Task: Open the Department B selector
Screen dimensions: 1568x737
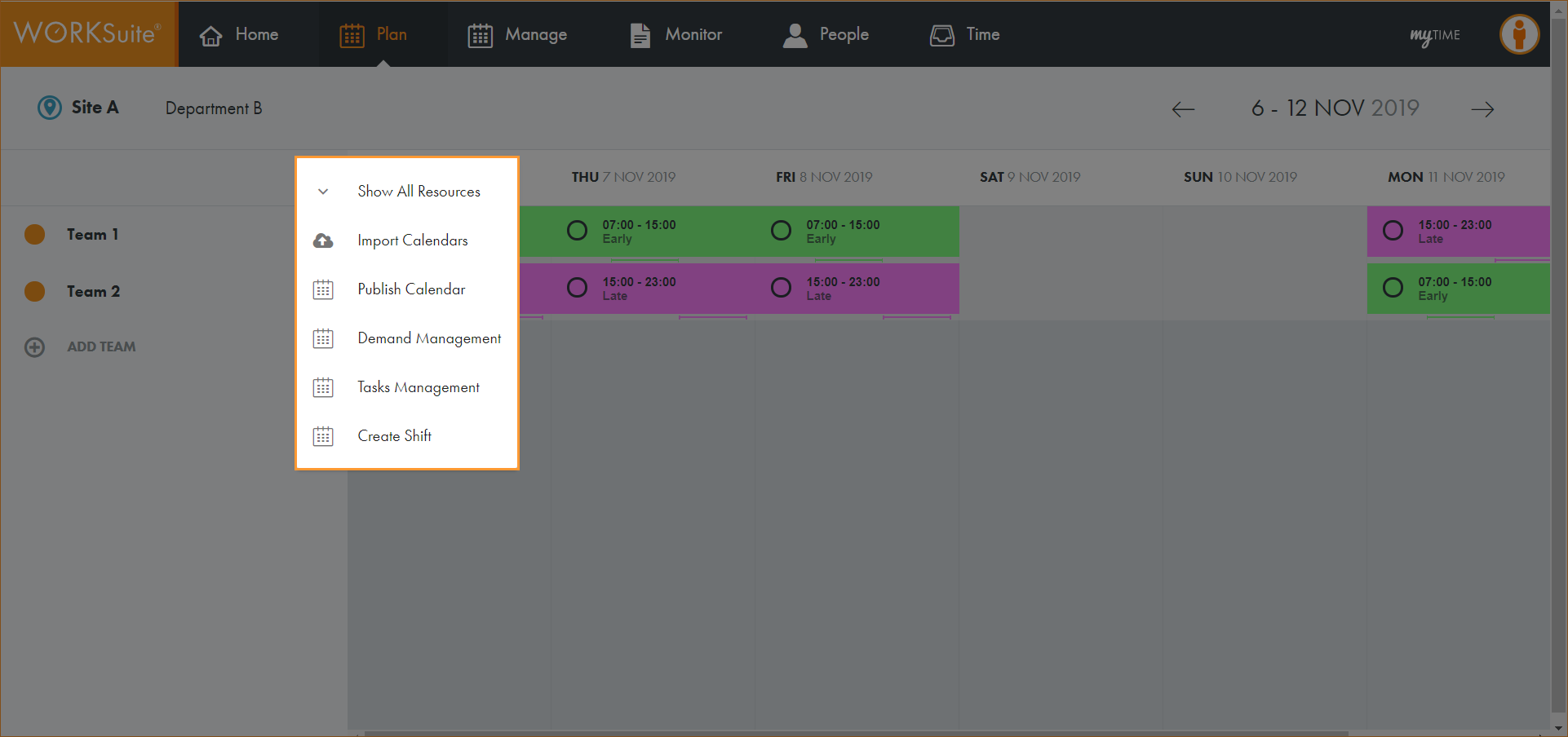Action: tap(214, 108)
